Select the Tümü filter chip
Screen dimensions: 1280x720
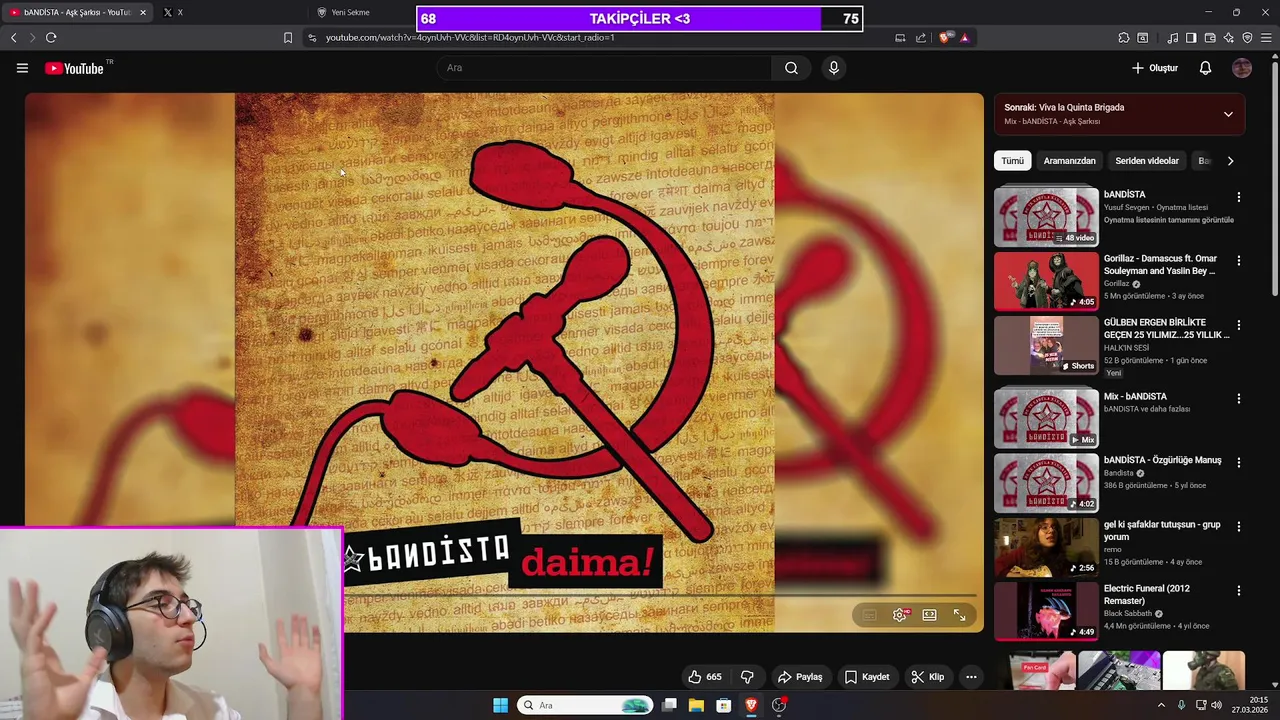(x=1013, y=161)
